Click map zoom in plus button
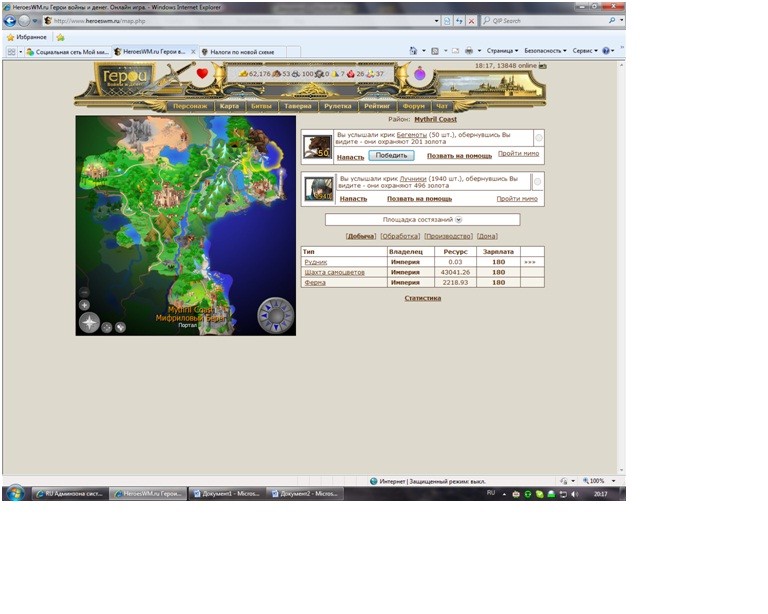The width and height of the screenshot is (768, 614). 84,305
